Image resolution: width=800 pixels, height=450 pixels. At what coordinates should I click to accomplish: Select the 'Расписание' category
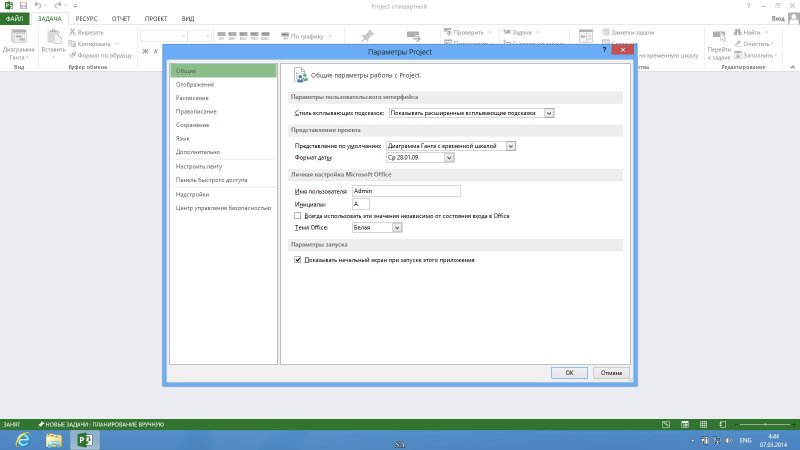pyautogui.click(x=223, y=97)
